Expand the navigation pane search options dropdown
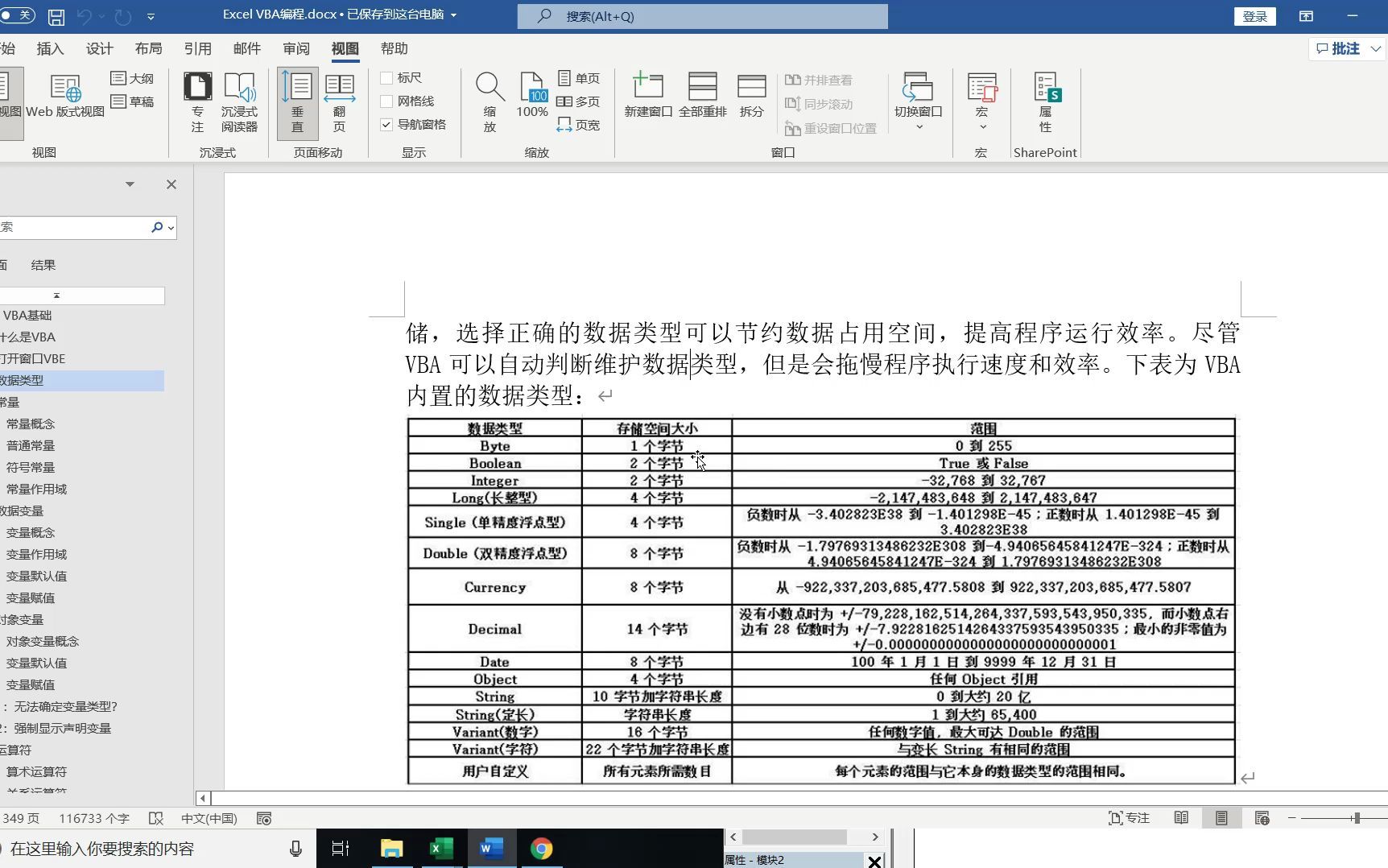 tap(170, 227)
